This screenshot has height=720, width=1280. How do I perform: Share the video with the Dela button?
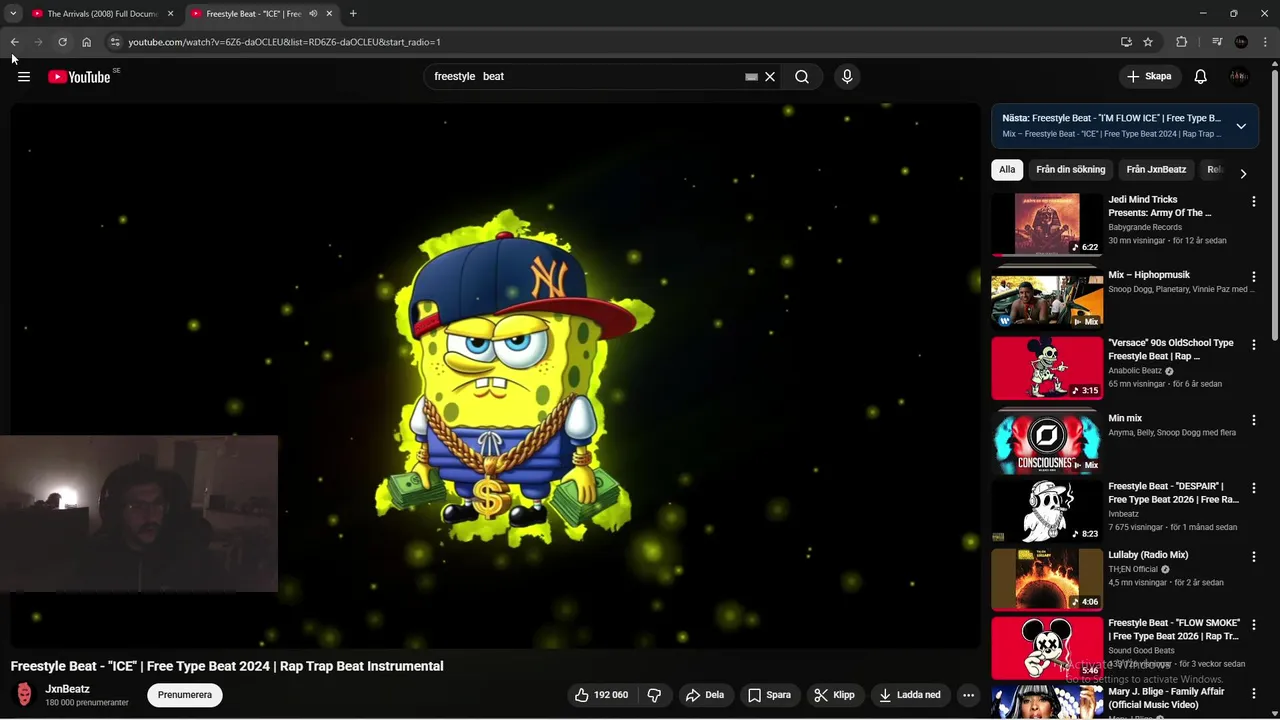(x=705, y=695)
